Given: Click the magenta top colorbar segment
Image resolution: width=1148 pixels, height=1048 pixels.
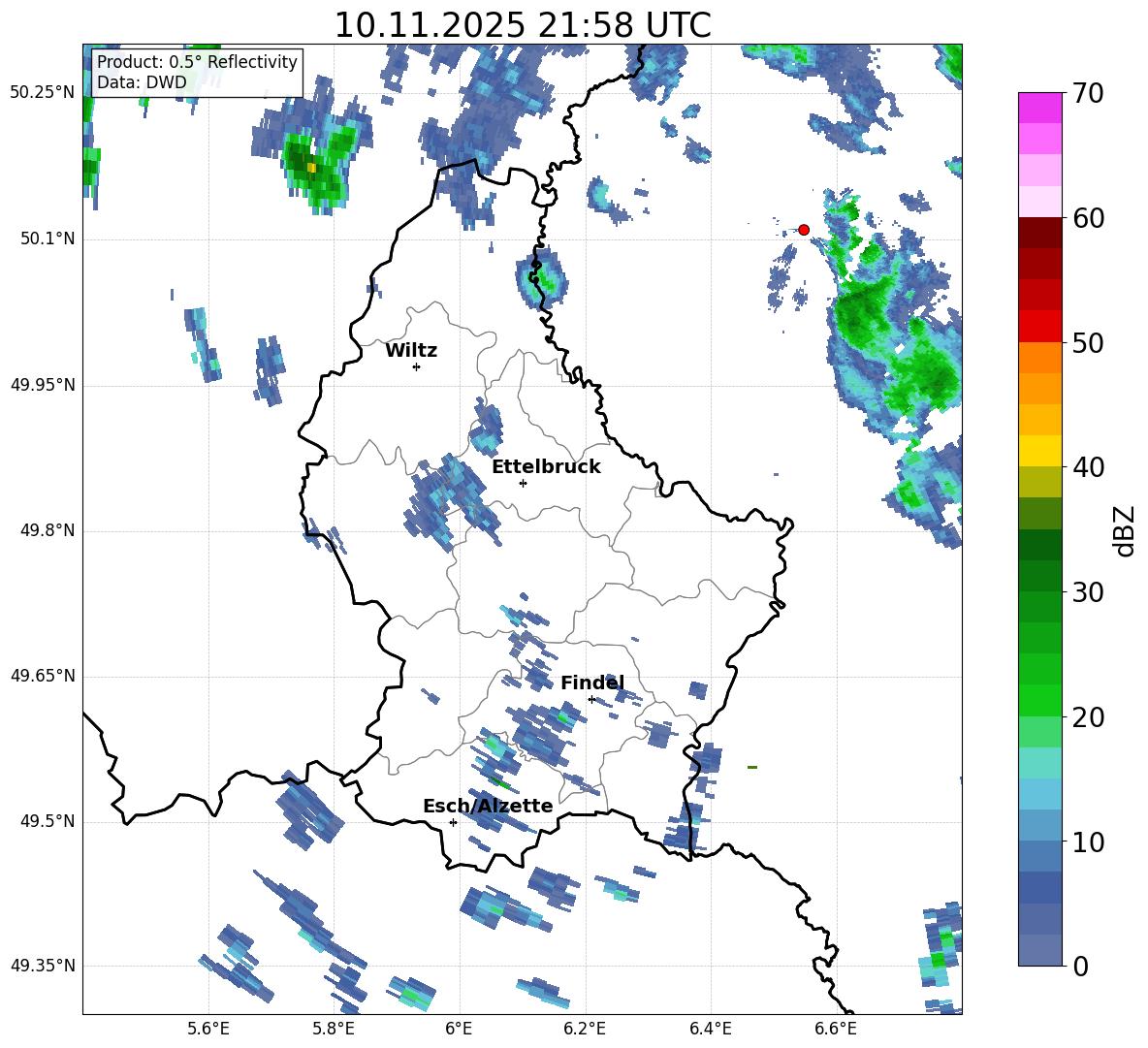Looking at the screenshot, I should pyautogui.click(x=1039, y=108).
